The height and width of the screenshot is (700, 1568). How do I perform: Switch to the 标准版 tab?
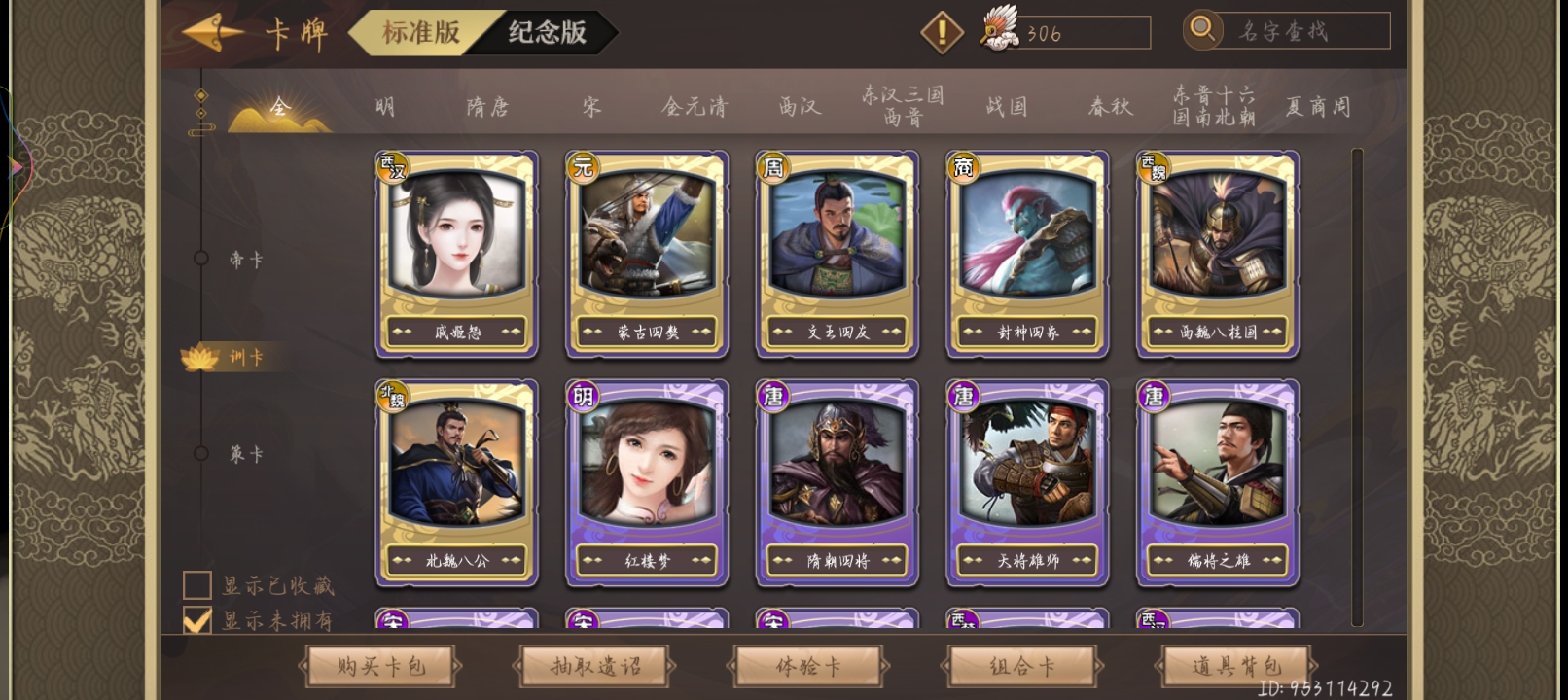[x=420, y=32]
